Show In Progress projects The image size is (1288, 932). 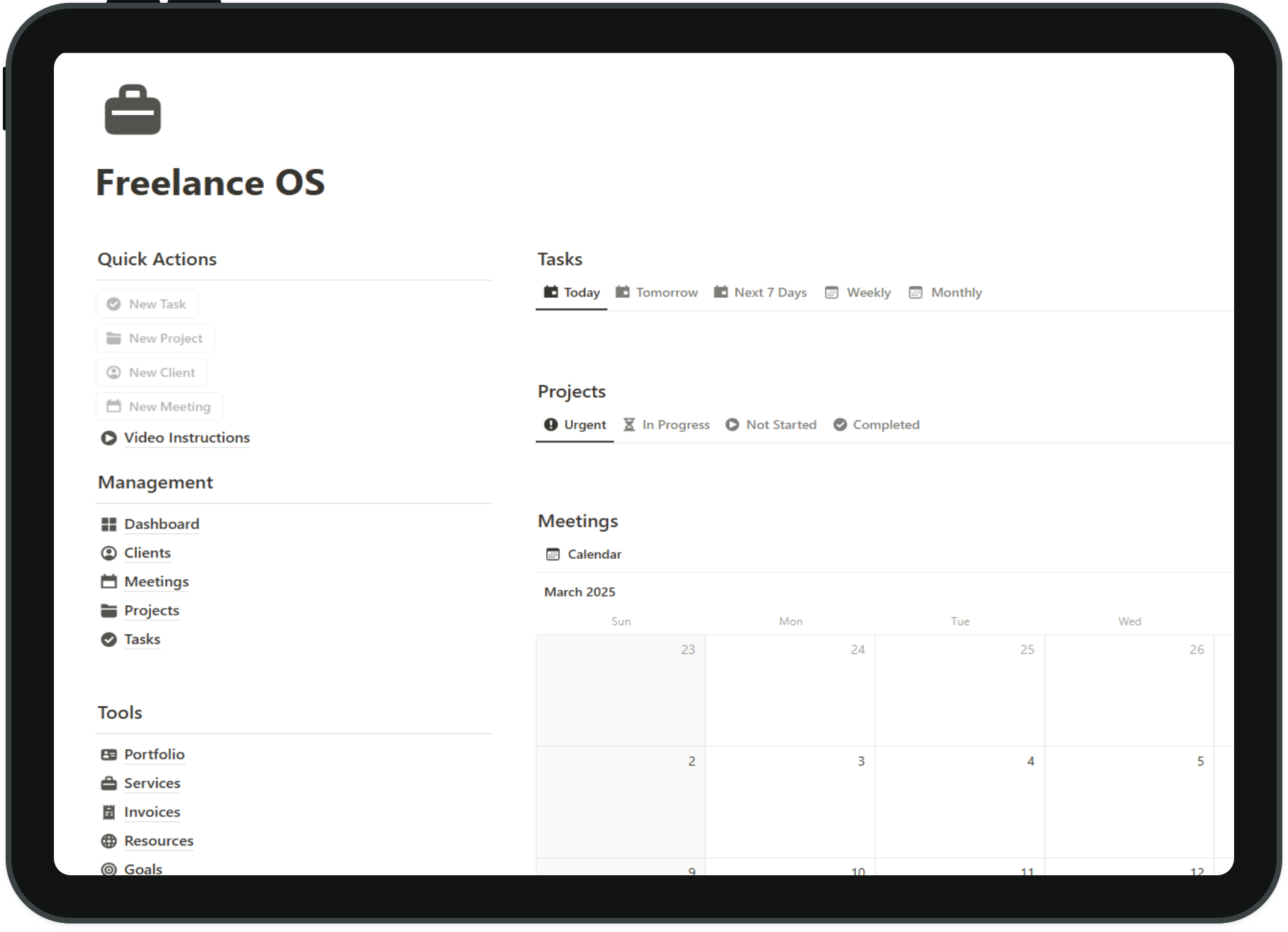(x=667, y=425)
